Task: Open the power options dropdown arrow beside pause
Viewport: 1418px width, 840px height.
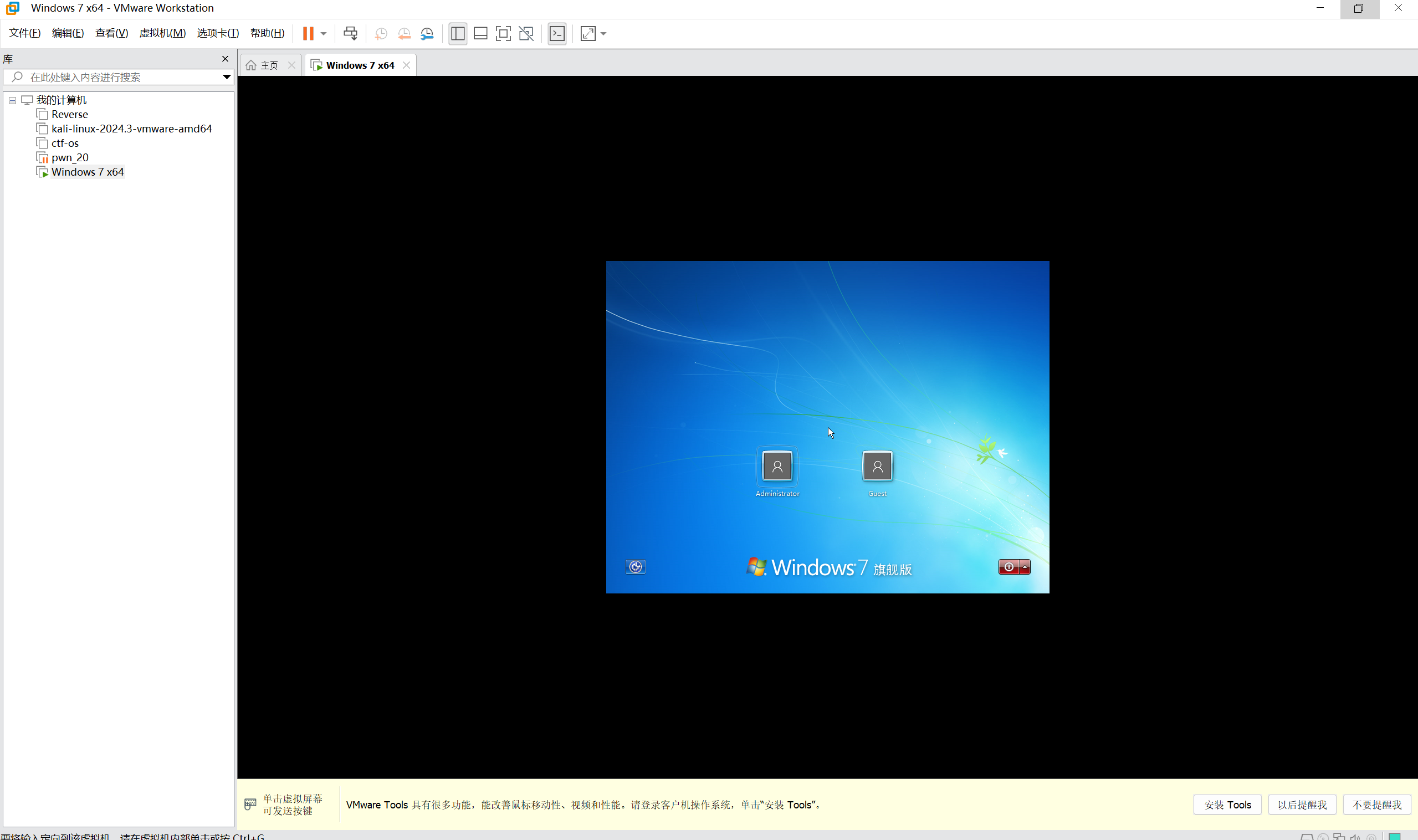Action: pyautogui.click(x=324, y=33)
